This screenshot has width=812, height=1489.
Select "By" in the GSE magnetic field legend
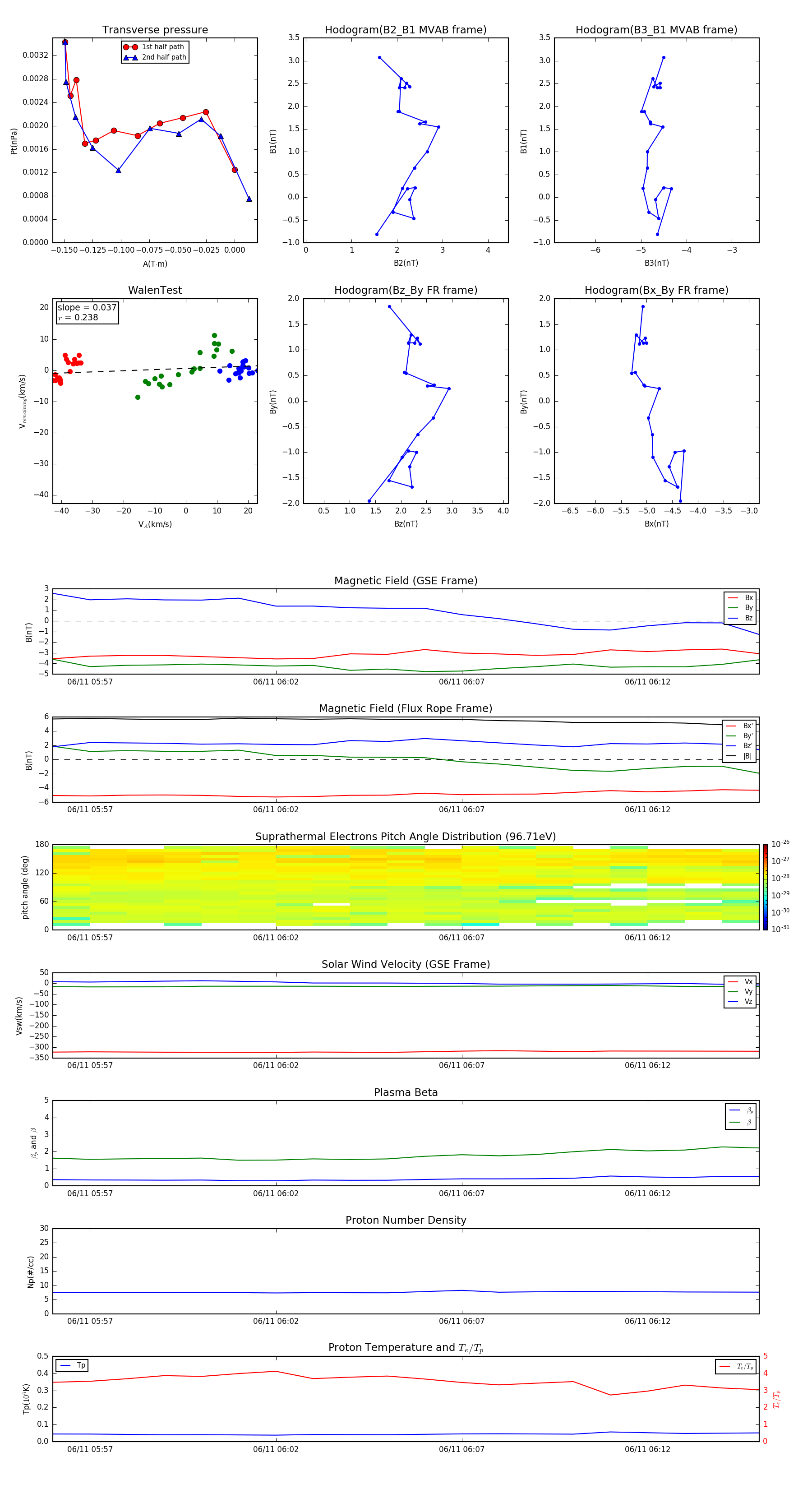coord(741,608)
